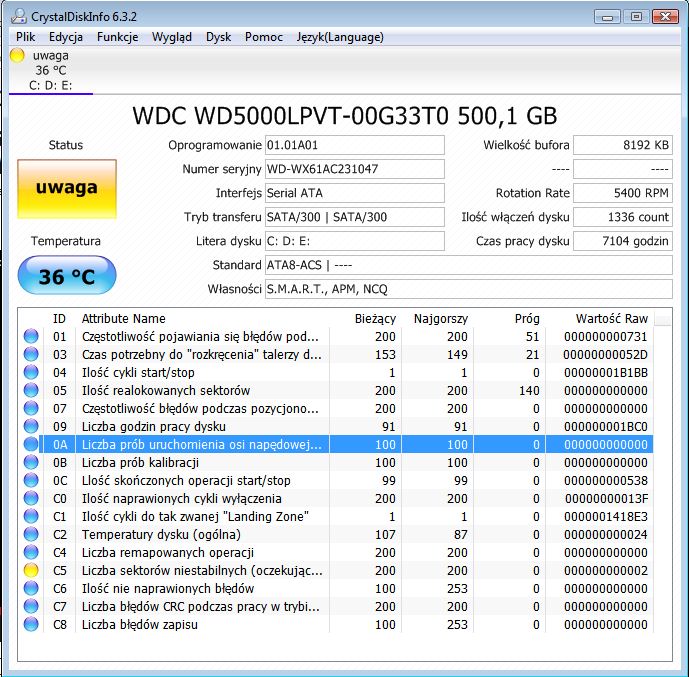Select row Liczba prób kalibracji

tap(337, 462)
